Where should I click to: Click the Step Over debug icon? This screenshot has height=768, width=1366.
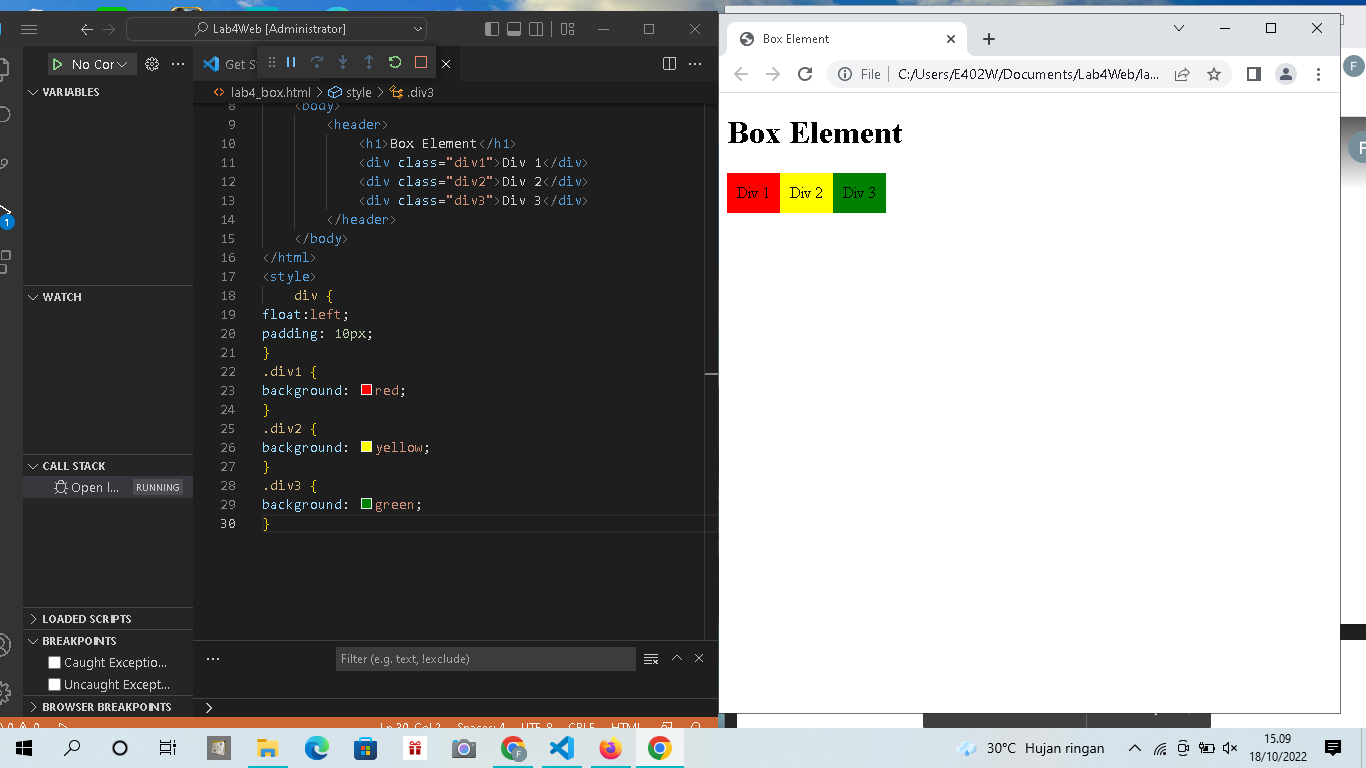[317, 63]
